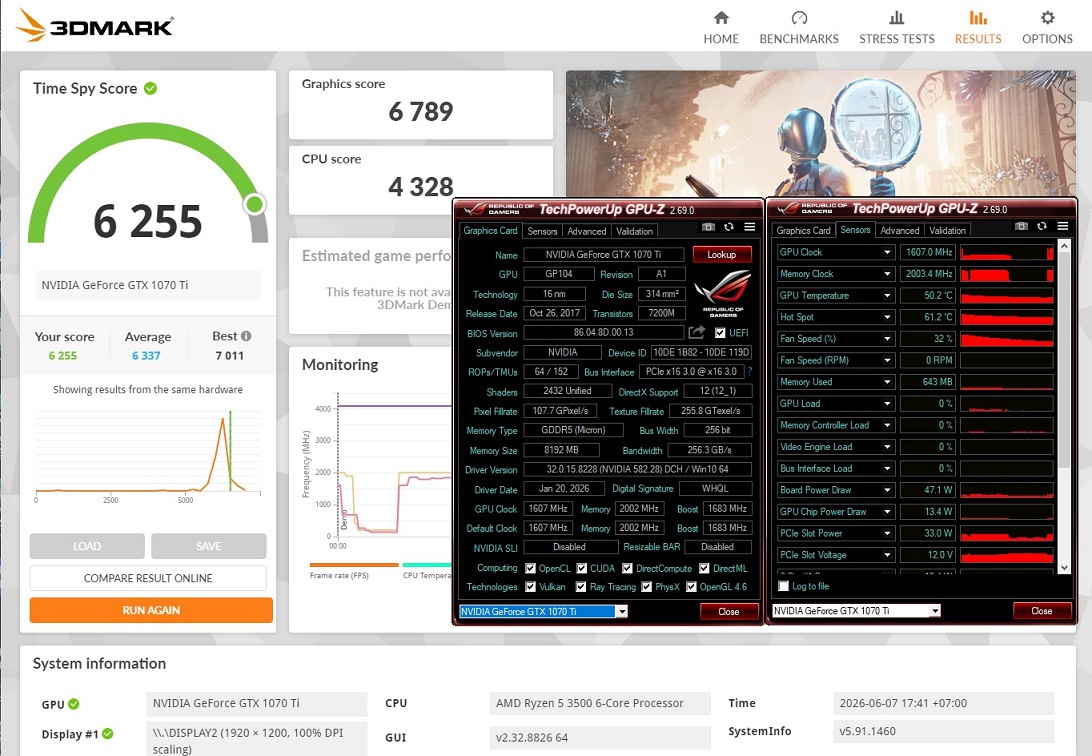Switch to Advanced tab in left GPU-Z
The height and width of the screenshot is (756, 1092).
[586, 231]
